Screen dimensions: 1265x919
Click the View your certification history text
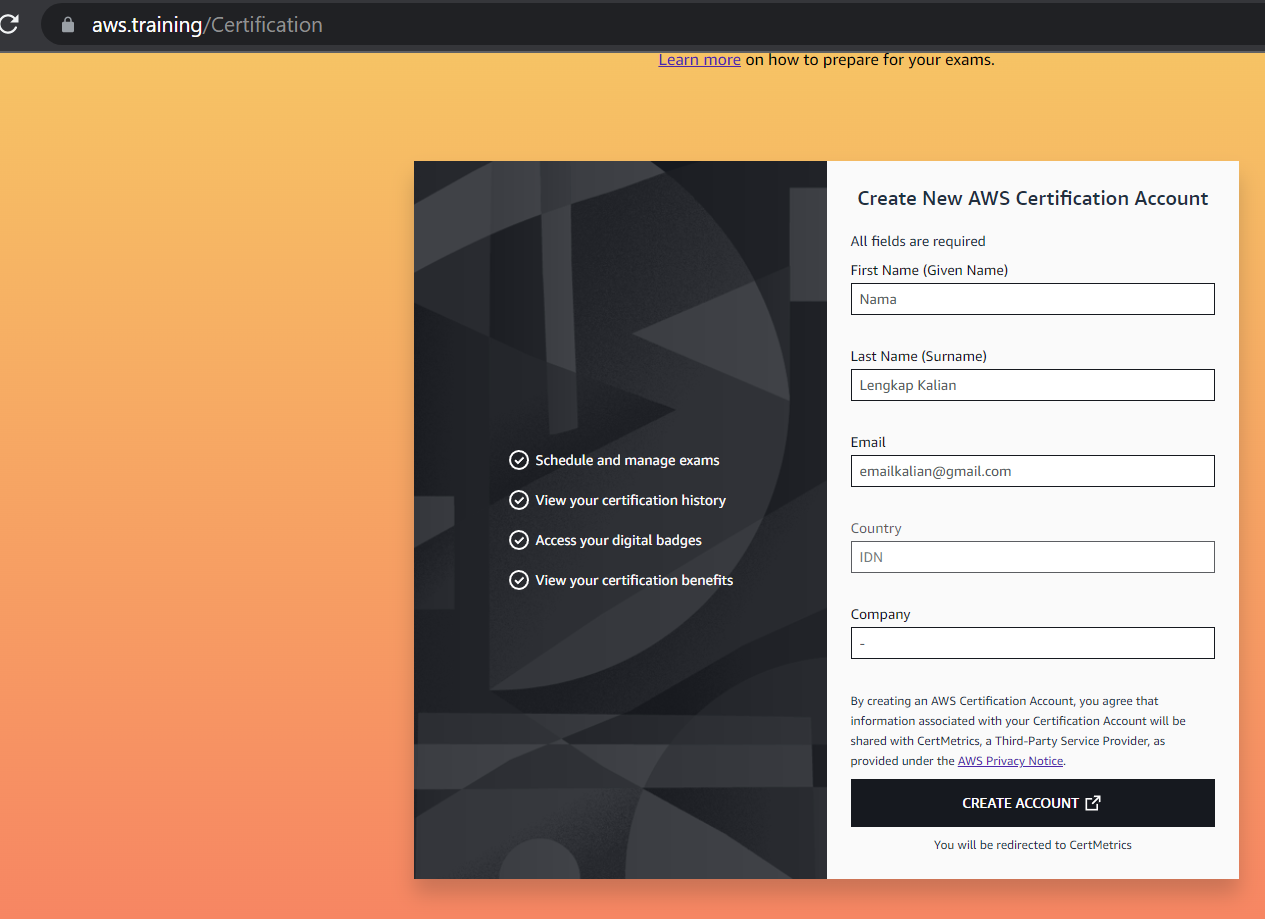tap(630, 500)
